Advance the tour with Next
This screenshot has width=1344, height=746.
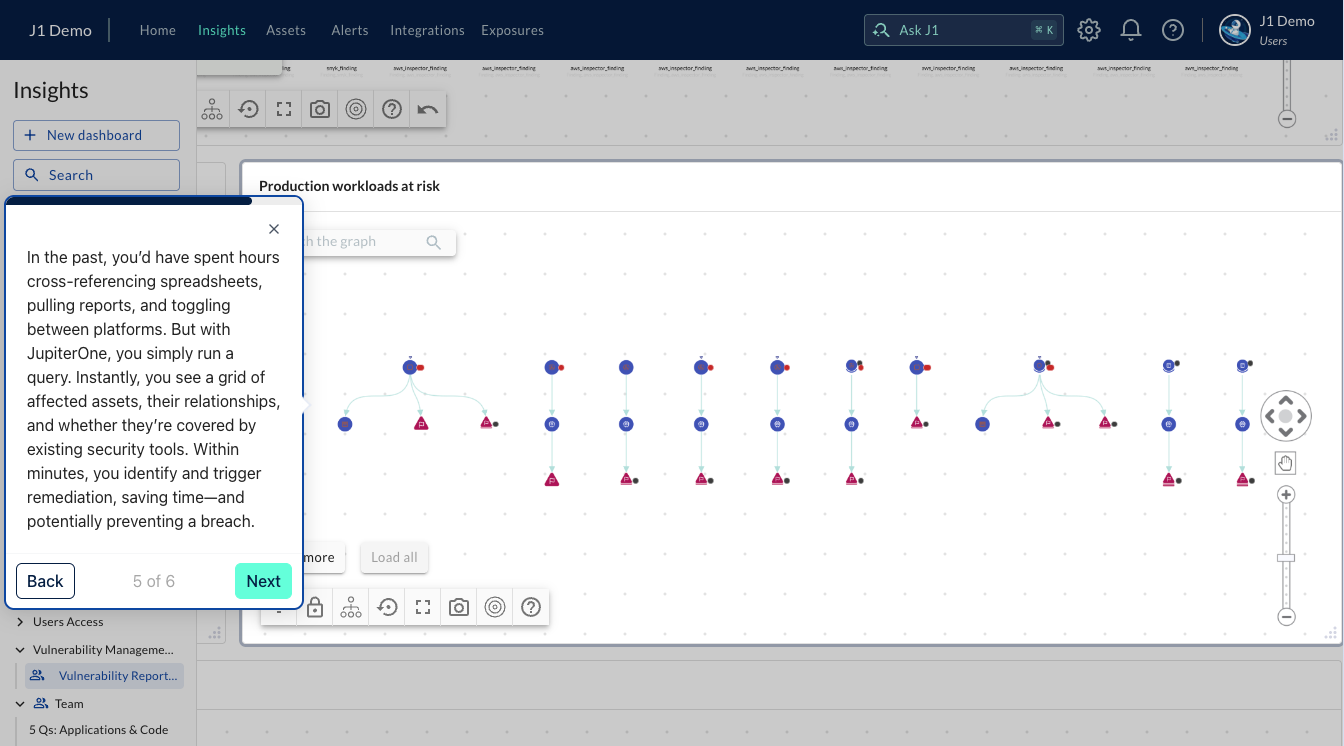(263, 581)
